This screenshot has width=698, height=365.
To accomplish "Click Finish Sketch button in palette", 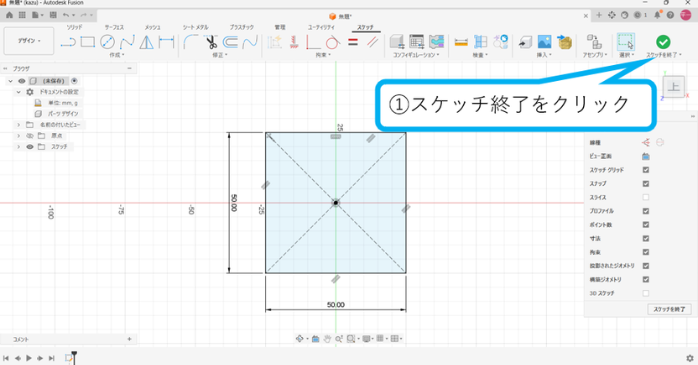I will point(669,309).
